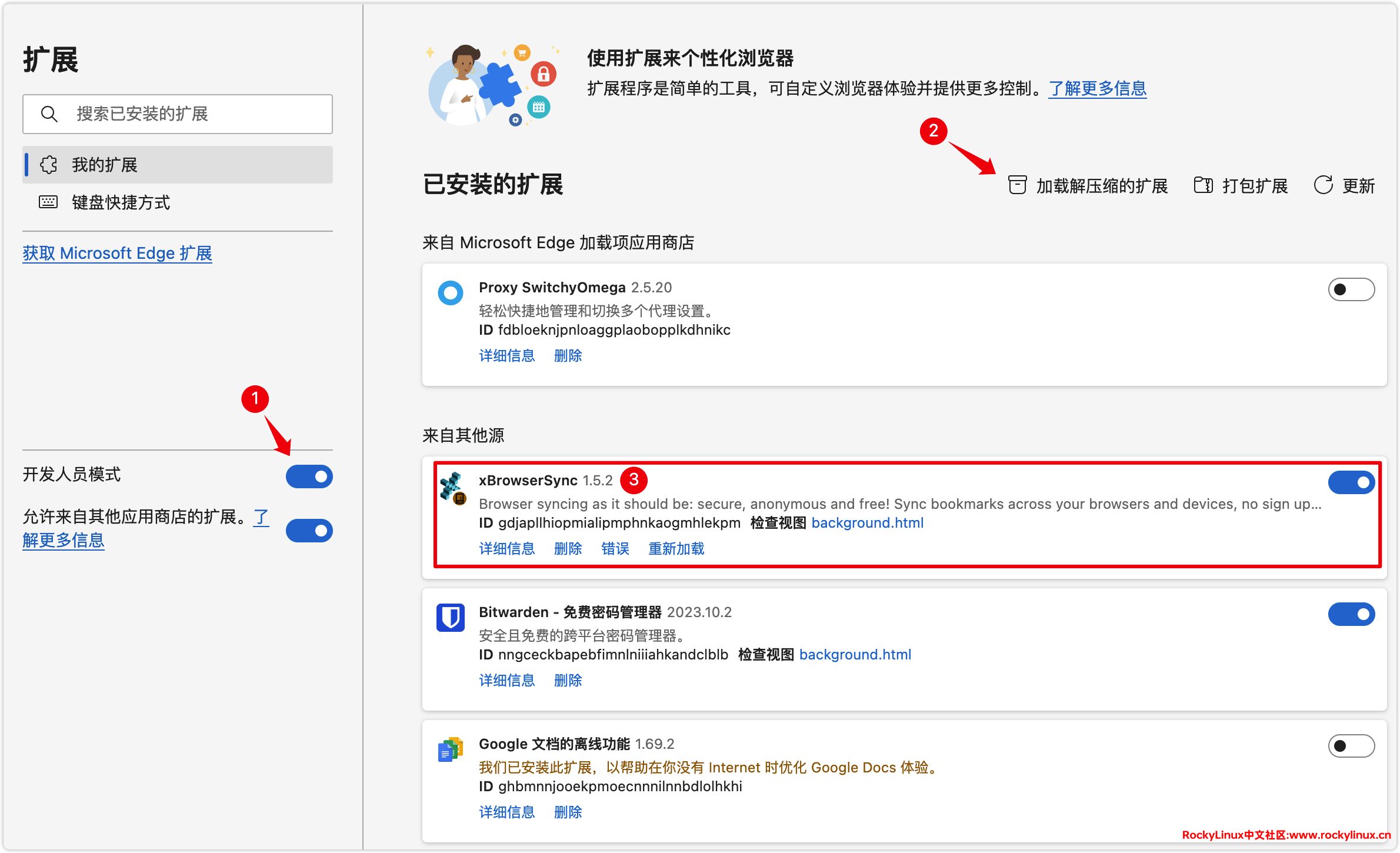Click the update refresh icon
Viewport: 1400px width, 853px height.
1323,185
